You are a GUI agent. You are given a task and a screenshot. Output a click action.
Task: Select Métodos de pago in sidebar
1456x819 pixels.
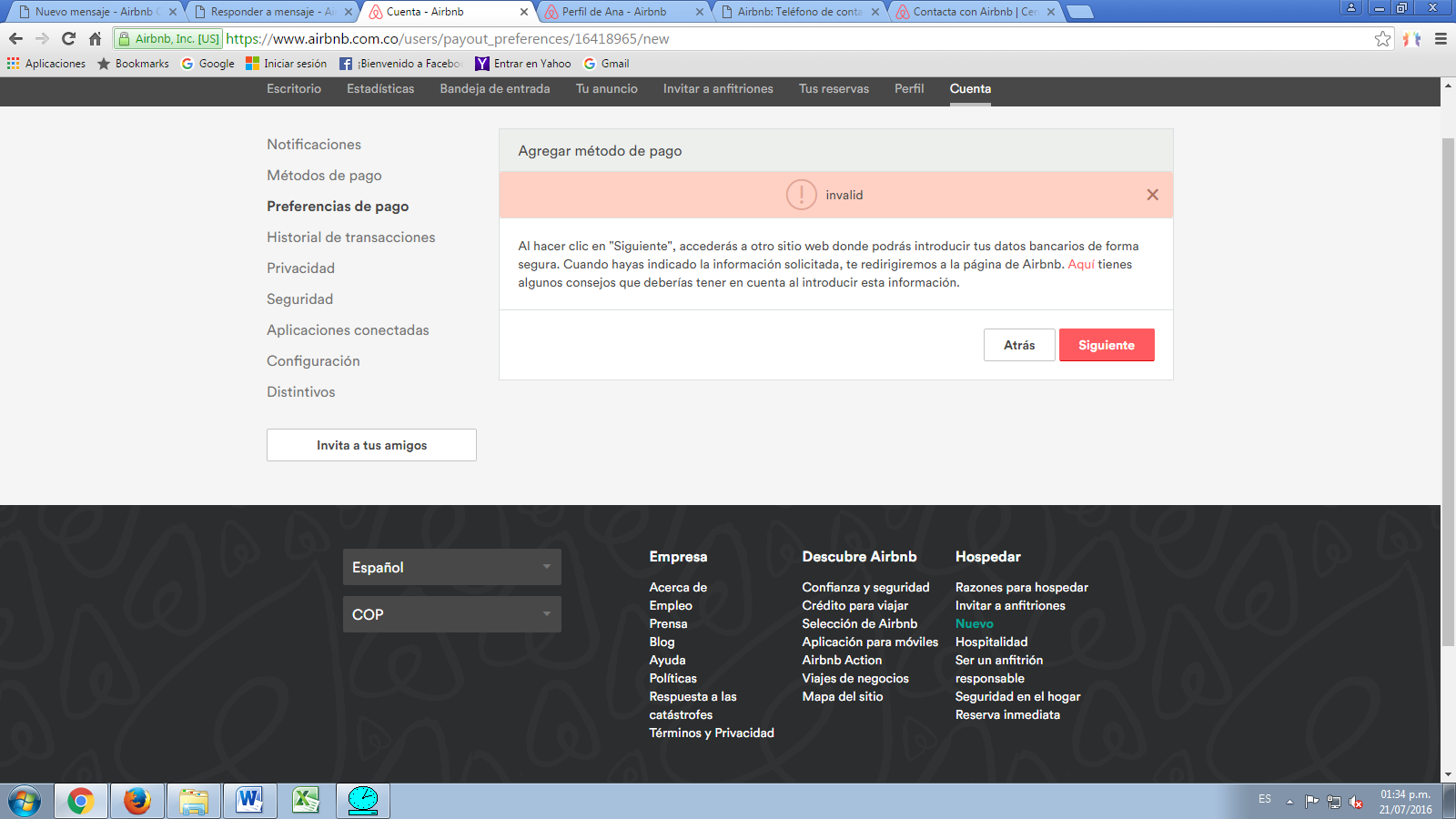(x=324, y=176)
